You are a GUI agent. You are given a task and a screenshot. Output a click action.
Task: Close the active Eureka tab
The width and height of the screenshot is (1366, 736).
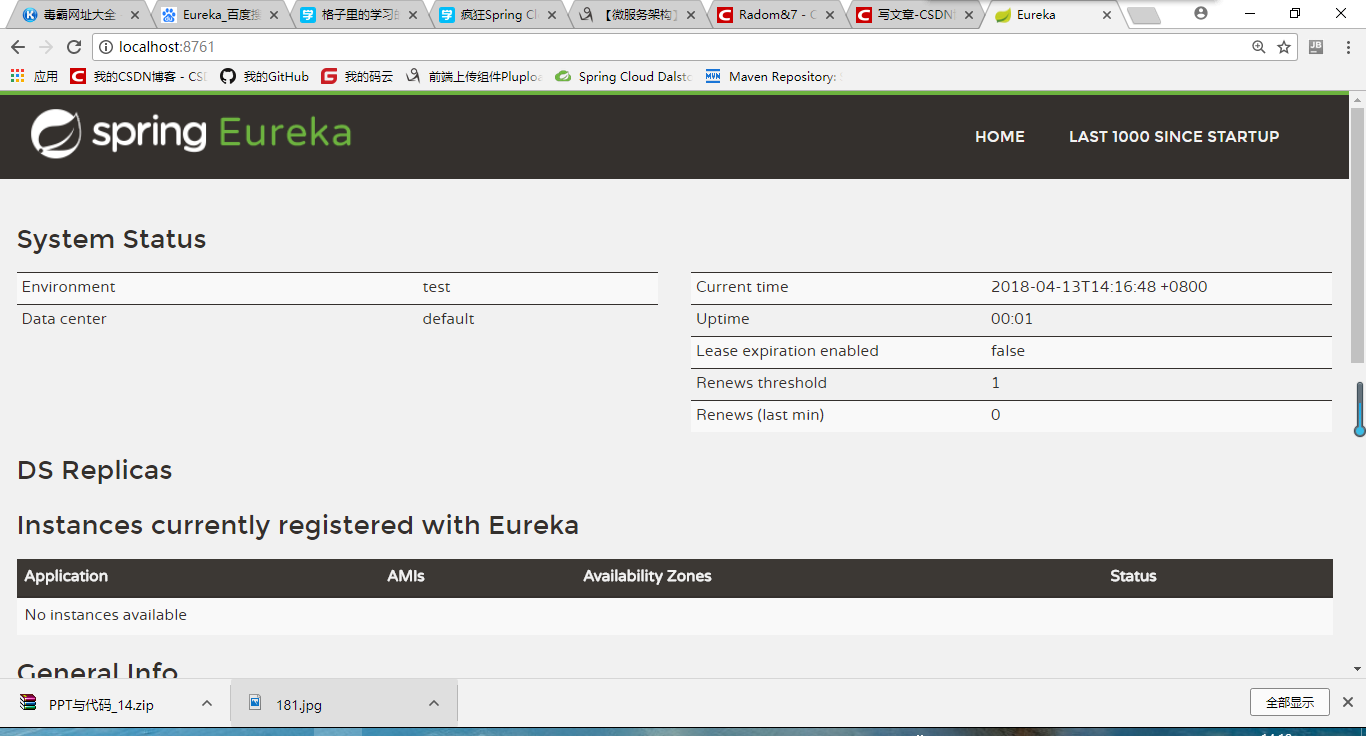(1107, 15)
